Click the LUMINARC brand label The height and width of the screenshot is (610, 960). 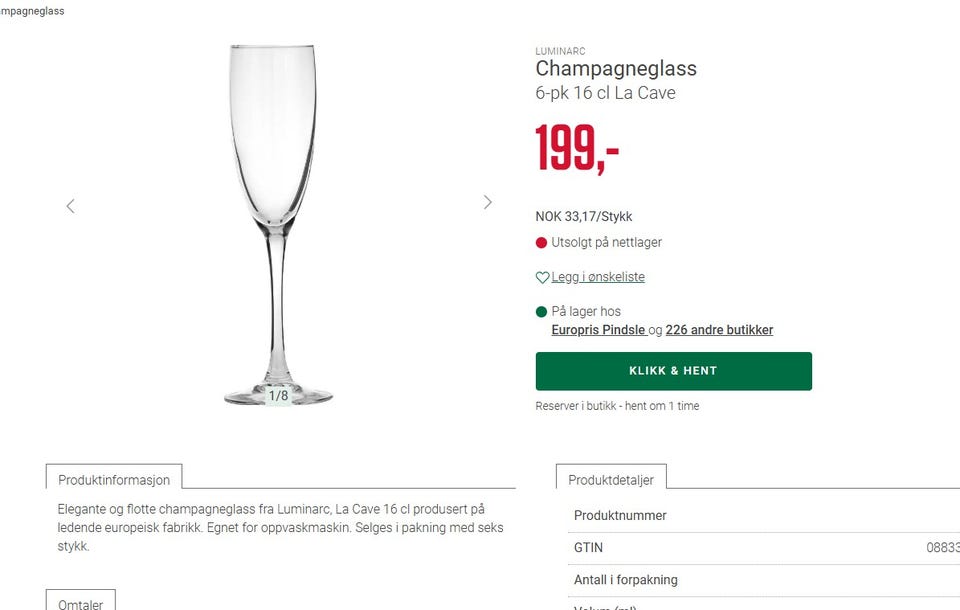(x=560, y=51)
